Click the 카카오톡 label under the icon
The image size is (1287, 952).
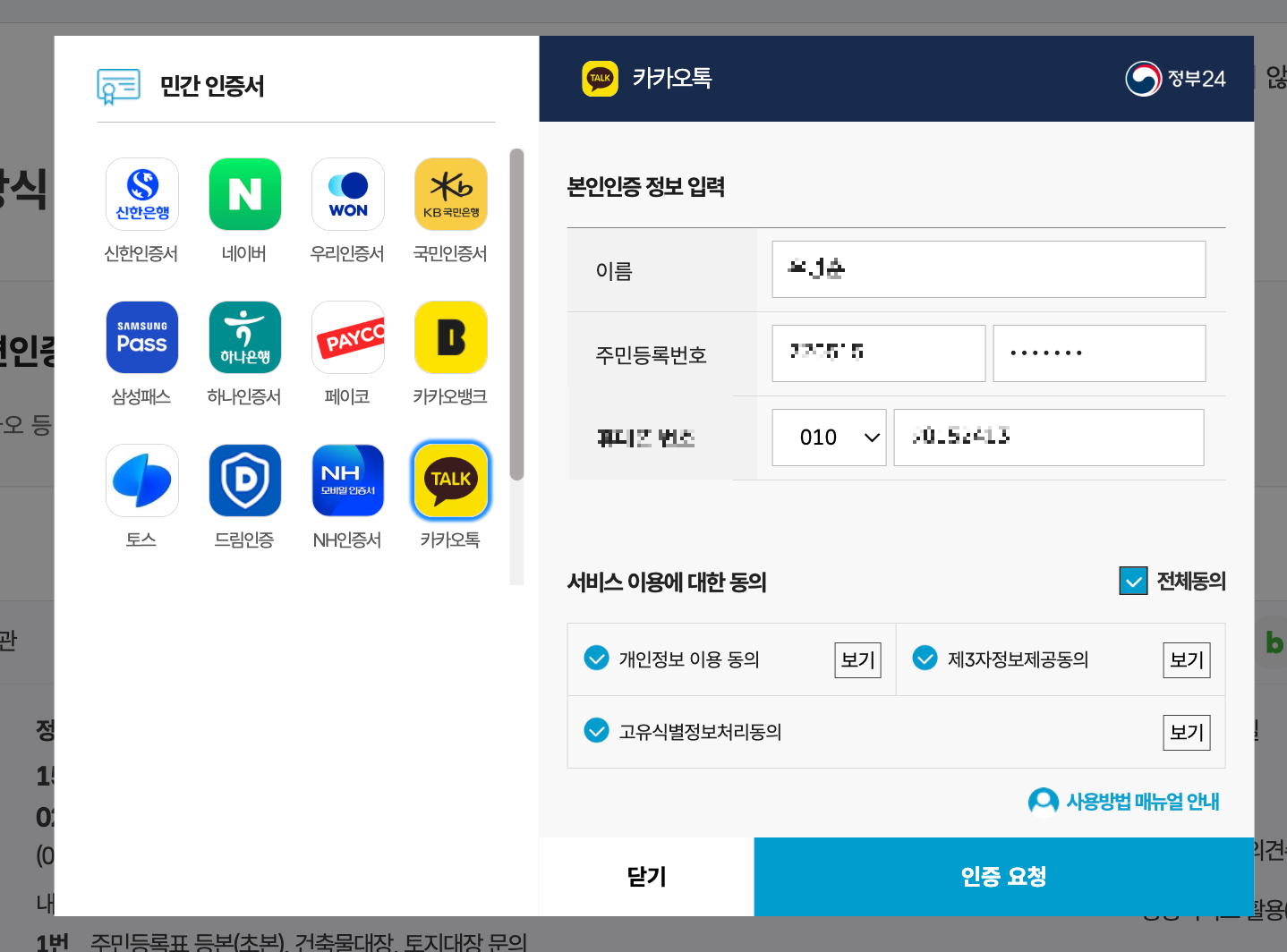click(x=450, y=540)
